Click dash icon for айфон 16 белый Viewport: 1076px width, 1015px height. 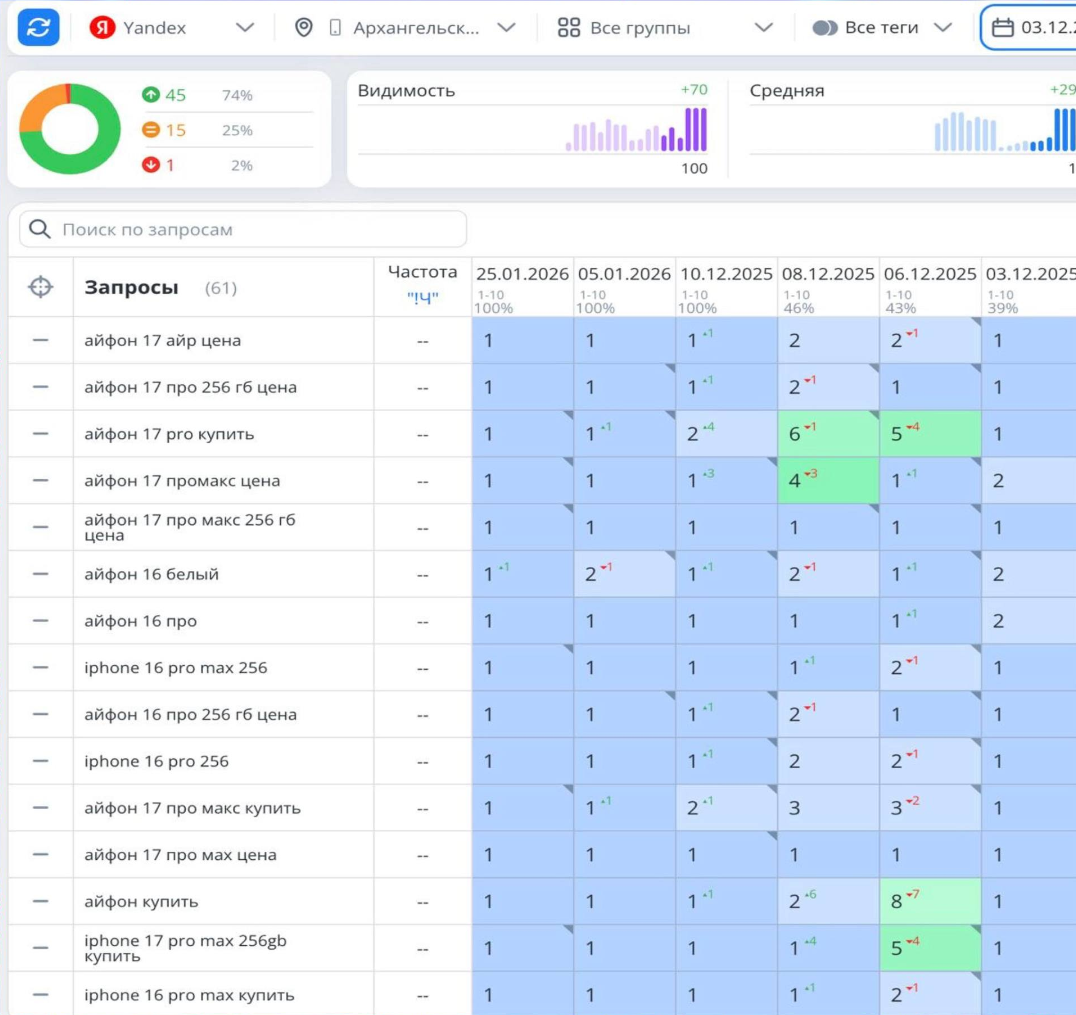(40, 574)
